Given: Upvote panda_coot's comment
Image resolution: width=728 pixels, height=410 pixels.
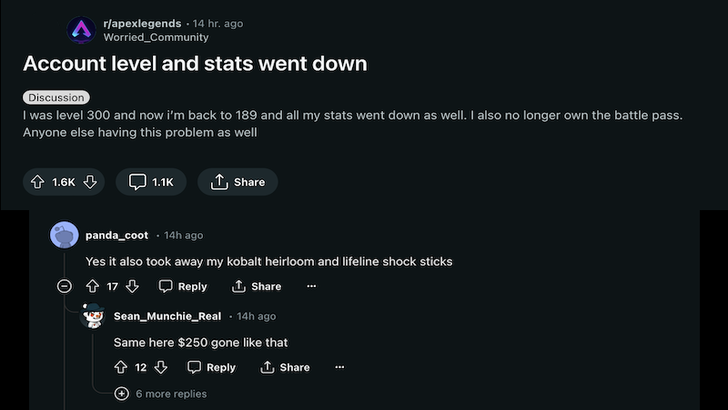Looking at the screenshot, I should coord(93,286).
